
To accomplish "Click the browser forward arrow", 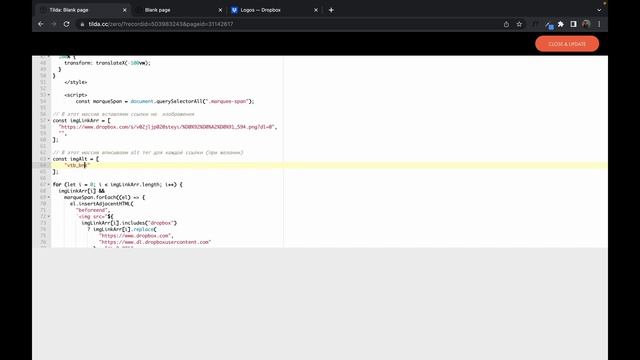I will click(53, 24).
